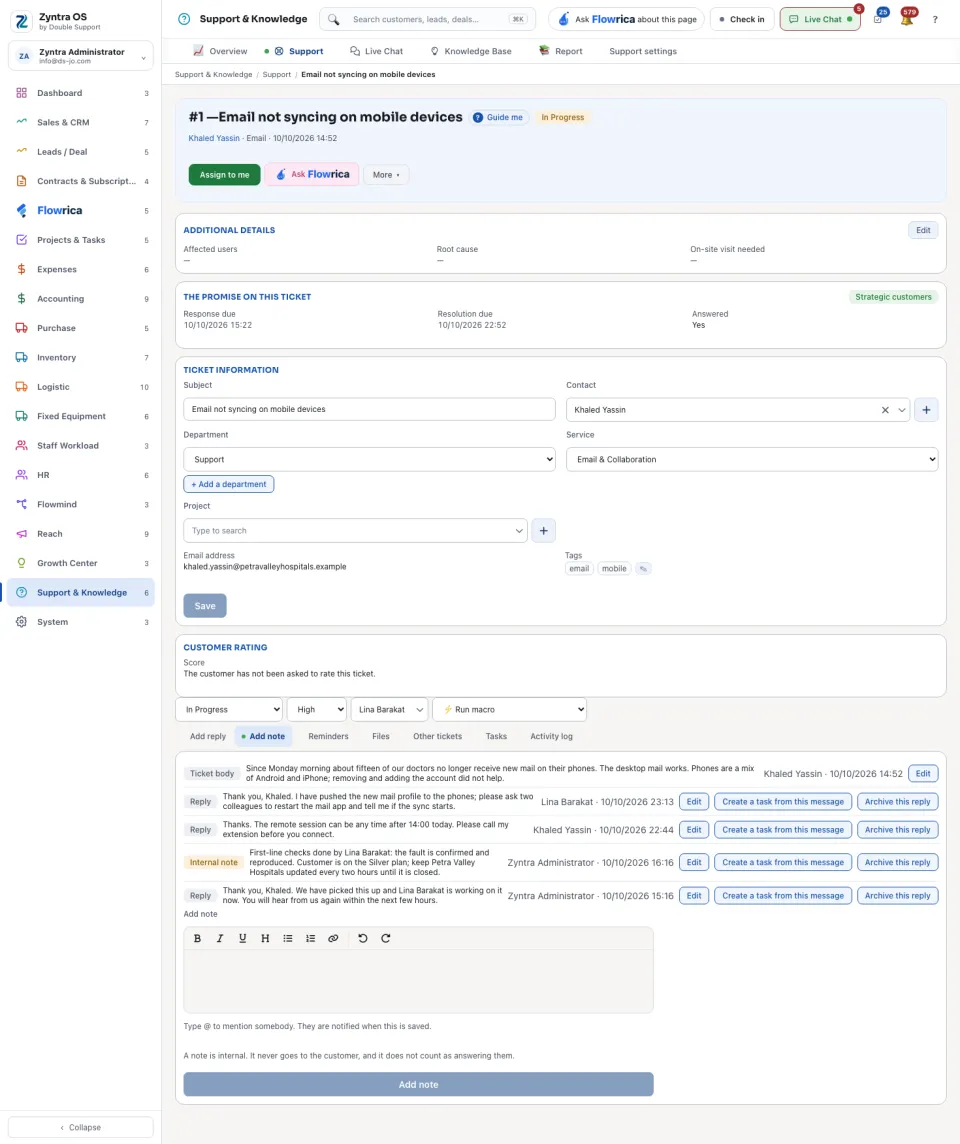Viewport: 960px width, 1144px height.
Task: Click the search magnifier icon
Action: tap(333, 20)
